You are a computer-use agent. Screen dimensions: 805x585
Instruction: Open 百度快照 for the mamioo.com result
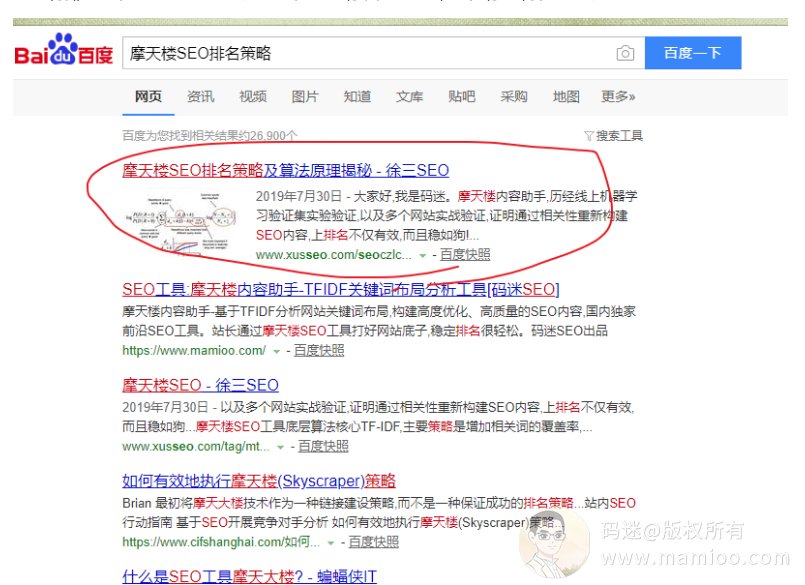(319, 351)
